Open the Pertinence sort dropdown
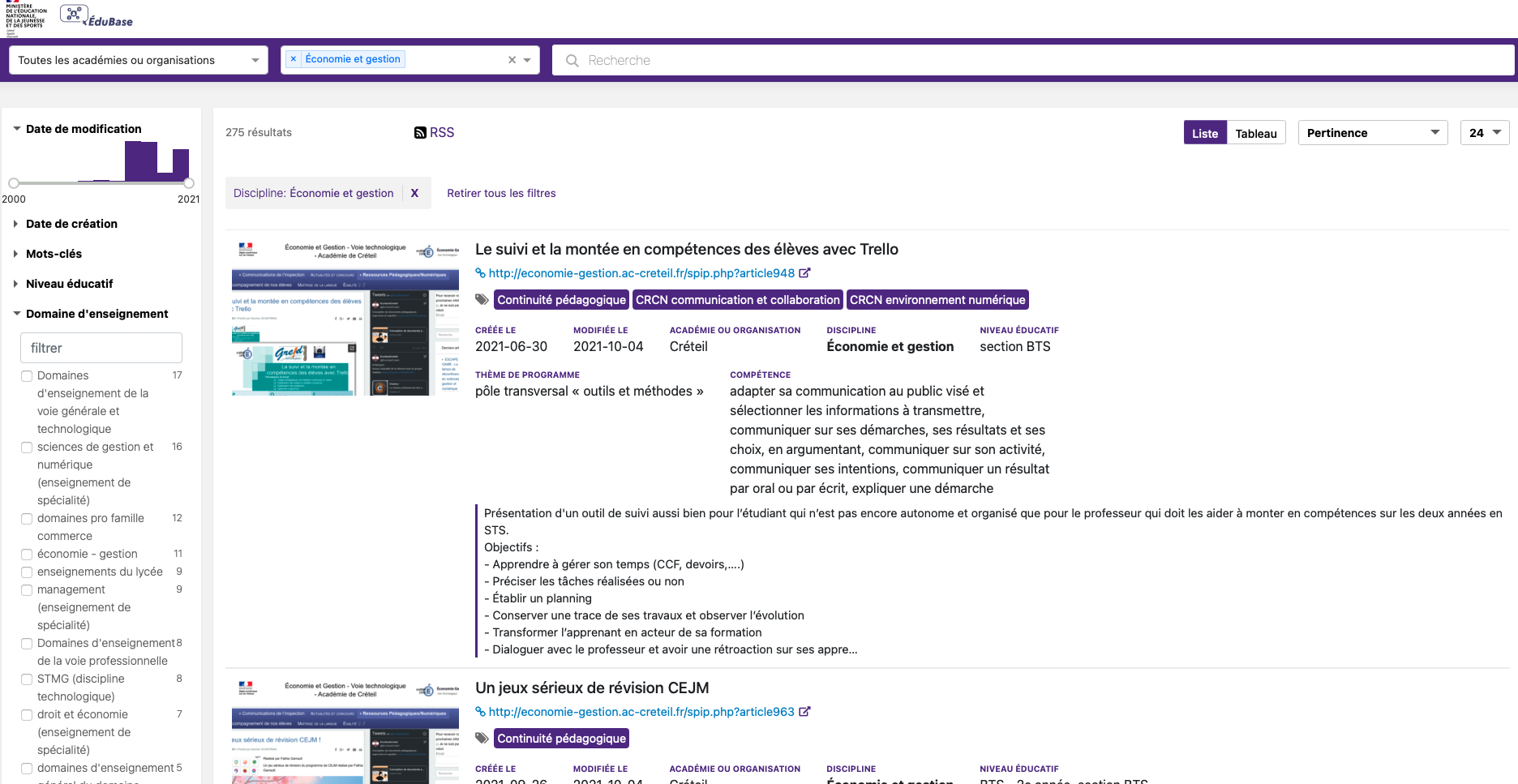The image size is (1518, 784). tap(1372, 133)
